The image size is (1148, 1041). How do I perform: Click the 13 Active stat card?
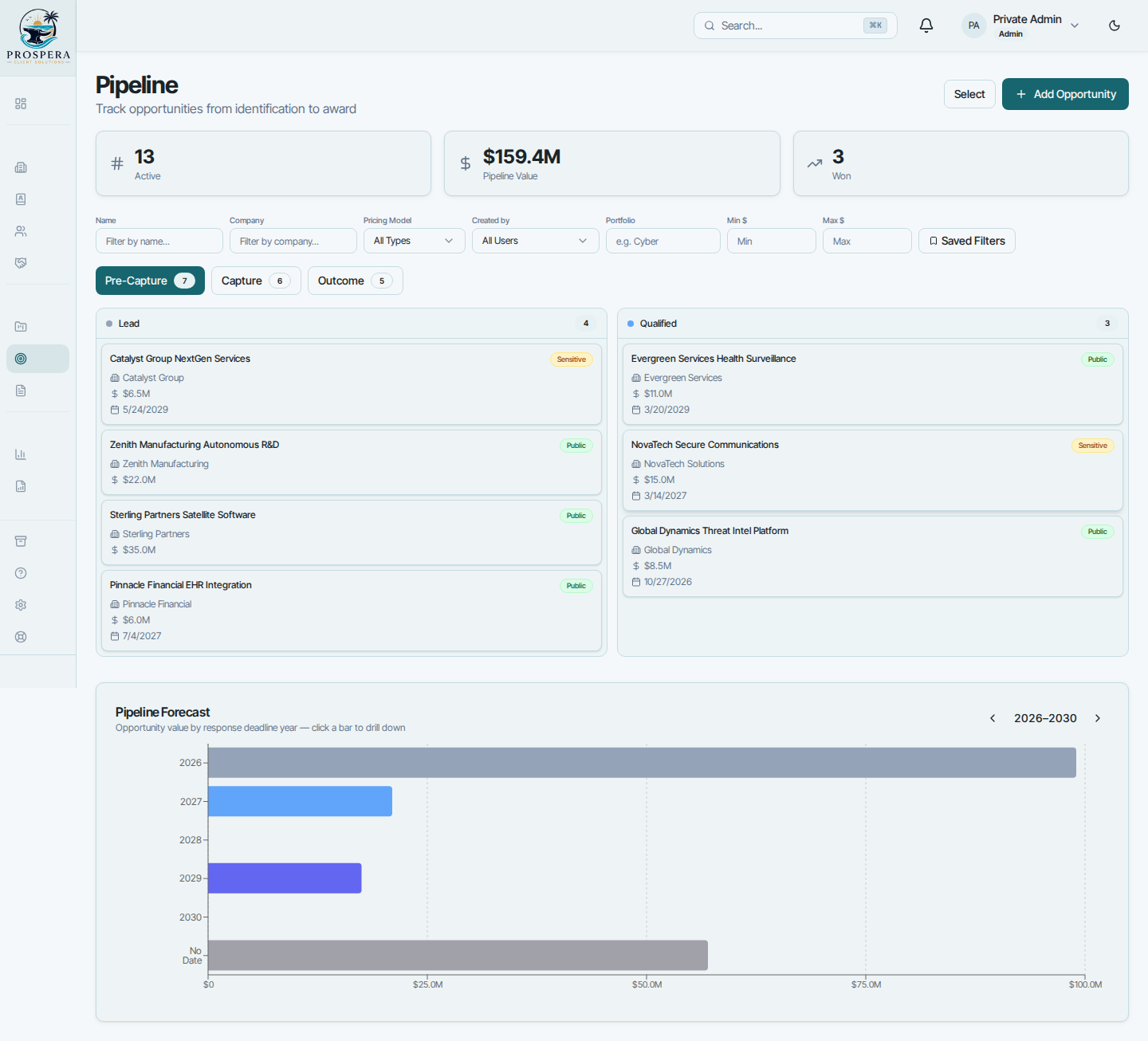(263, 163)
